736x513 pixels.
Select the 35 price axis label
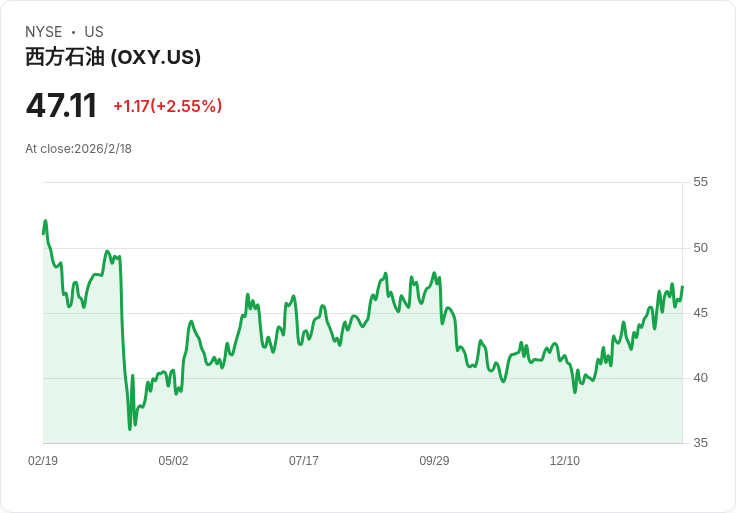point(701,443)
